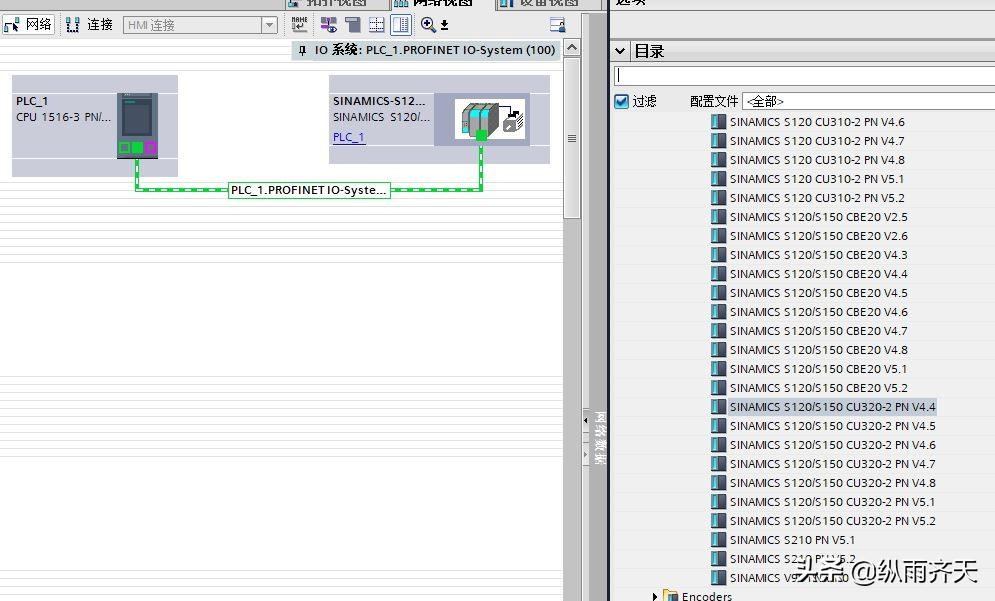Click the green PROFINET port on PLC_1
This screenshot has width=995, height=601.
coord(137,148)
